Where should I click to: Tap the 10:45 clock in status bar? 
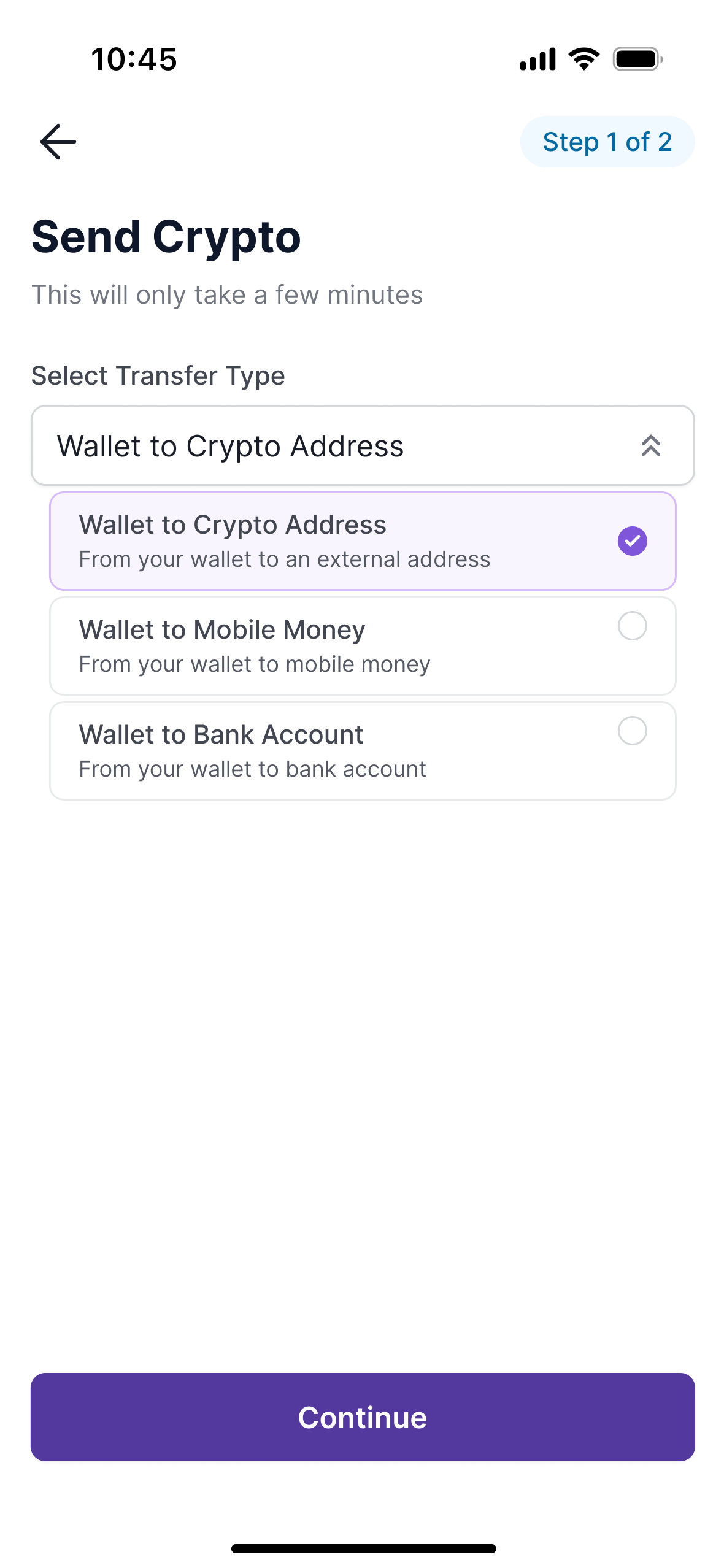point(134,60)
